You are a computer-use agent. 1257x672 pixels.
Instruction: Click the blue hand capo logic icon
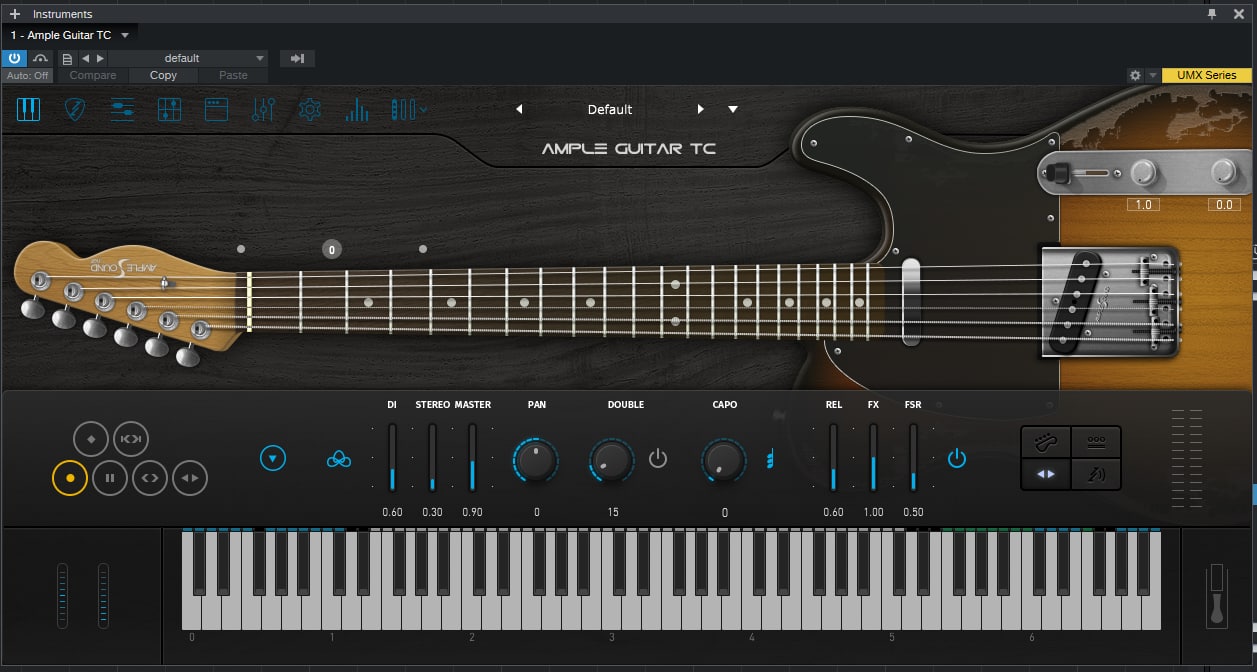pyautogui.click(x=770, y=459)
